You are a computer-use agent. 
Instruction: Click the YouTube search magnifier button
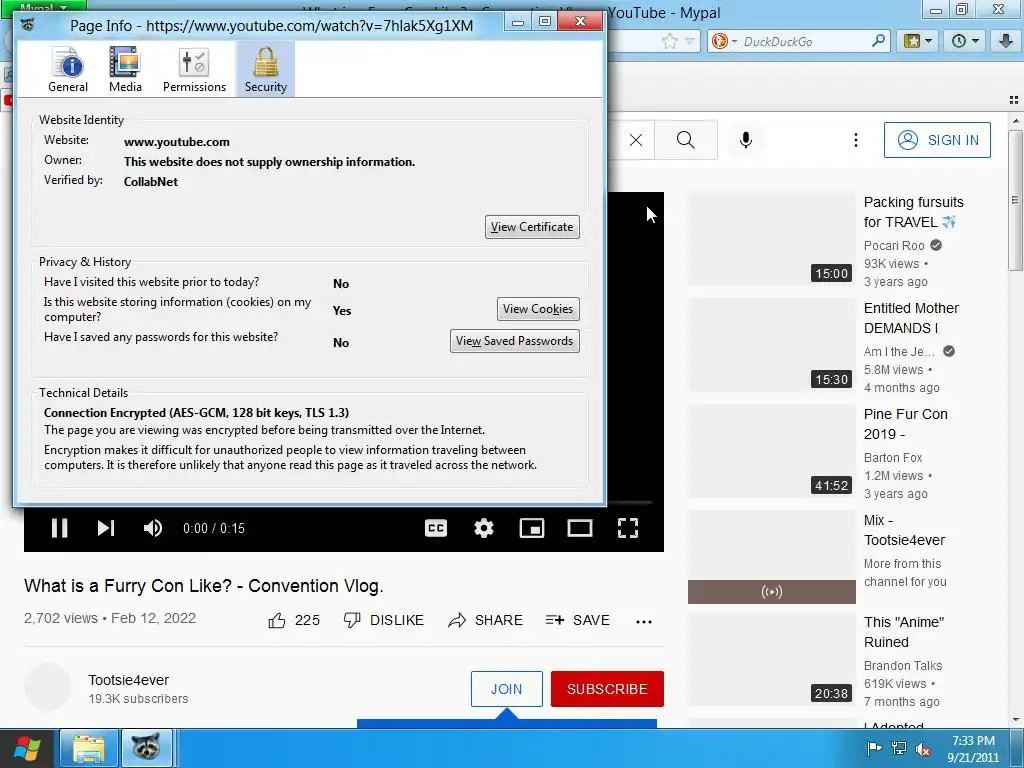686,140
